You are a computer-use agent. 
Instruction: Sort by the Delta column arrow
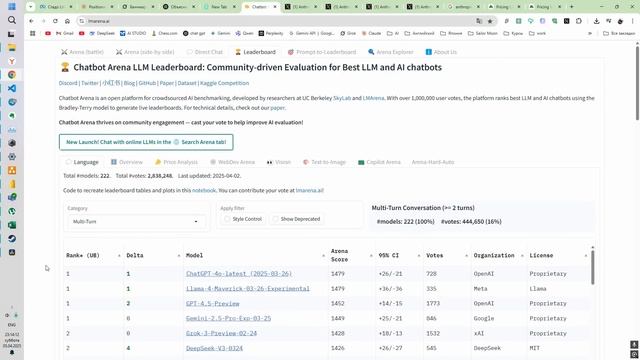pos(179,256)
